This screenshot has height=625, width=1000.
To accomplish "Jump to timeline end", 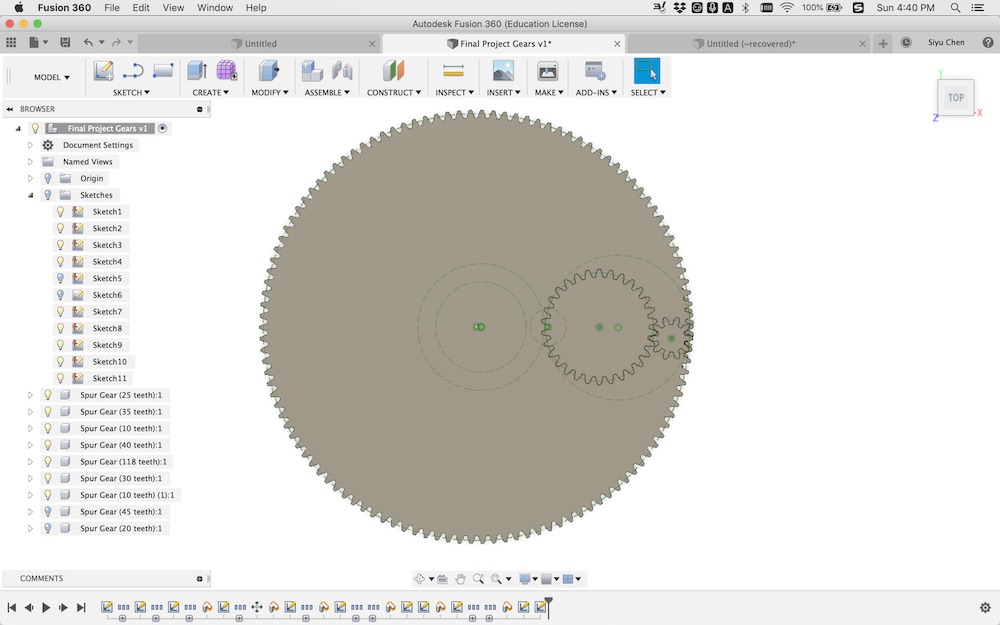I will click(x=81, y=607).
